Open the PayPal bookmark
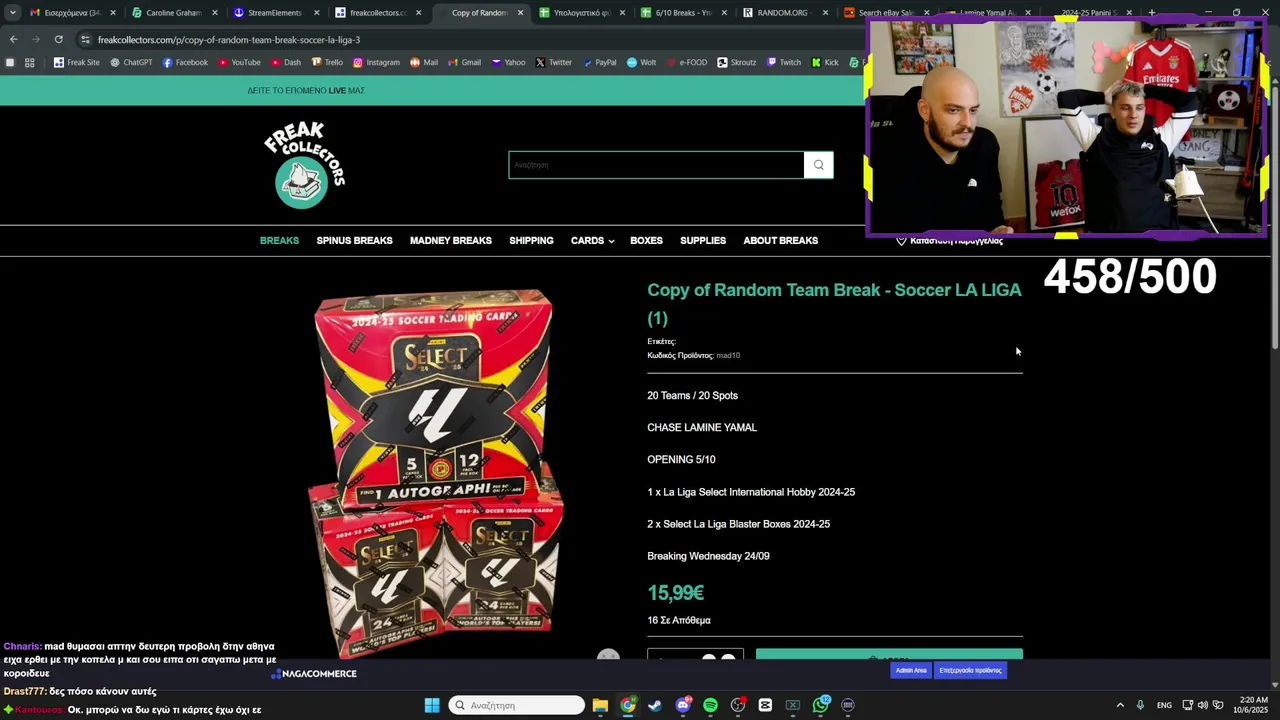1280x720 pixels. pyautogui.click(x=599, y=62)
